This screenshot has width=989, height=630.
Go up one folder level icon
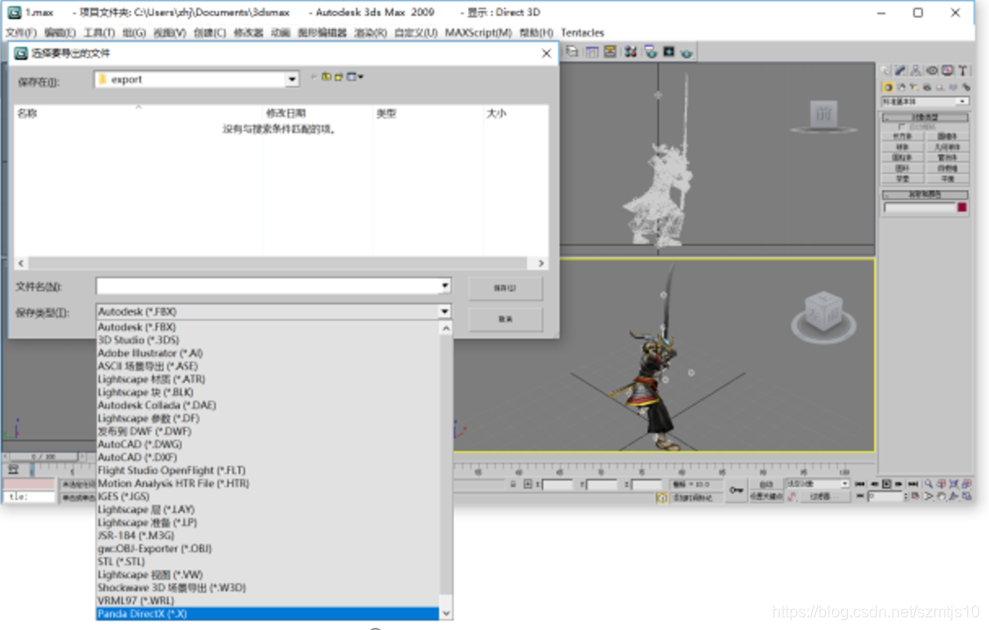point(326,77)
